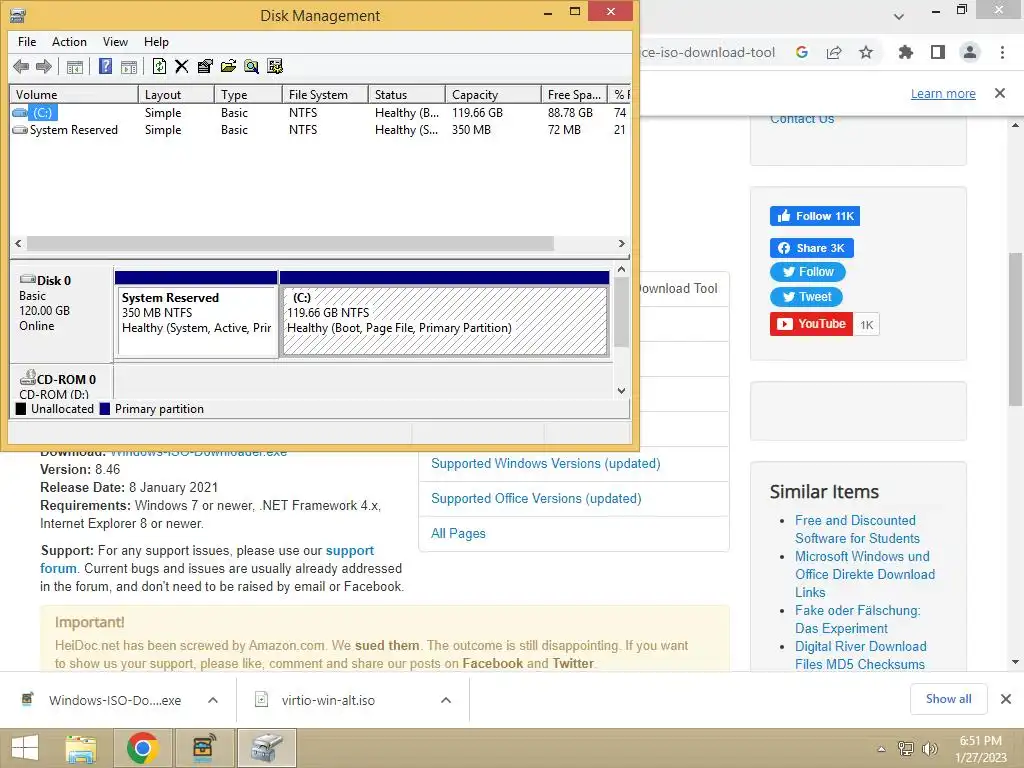Viewport: 1024px width, 768px height.
Task: Sort by the Capacity column header
Action: click(493, 95)
